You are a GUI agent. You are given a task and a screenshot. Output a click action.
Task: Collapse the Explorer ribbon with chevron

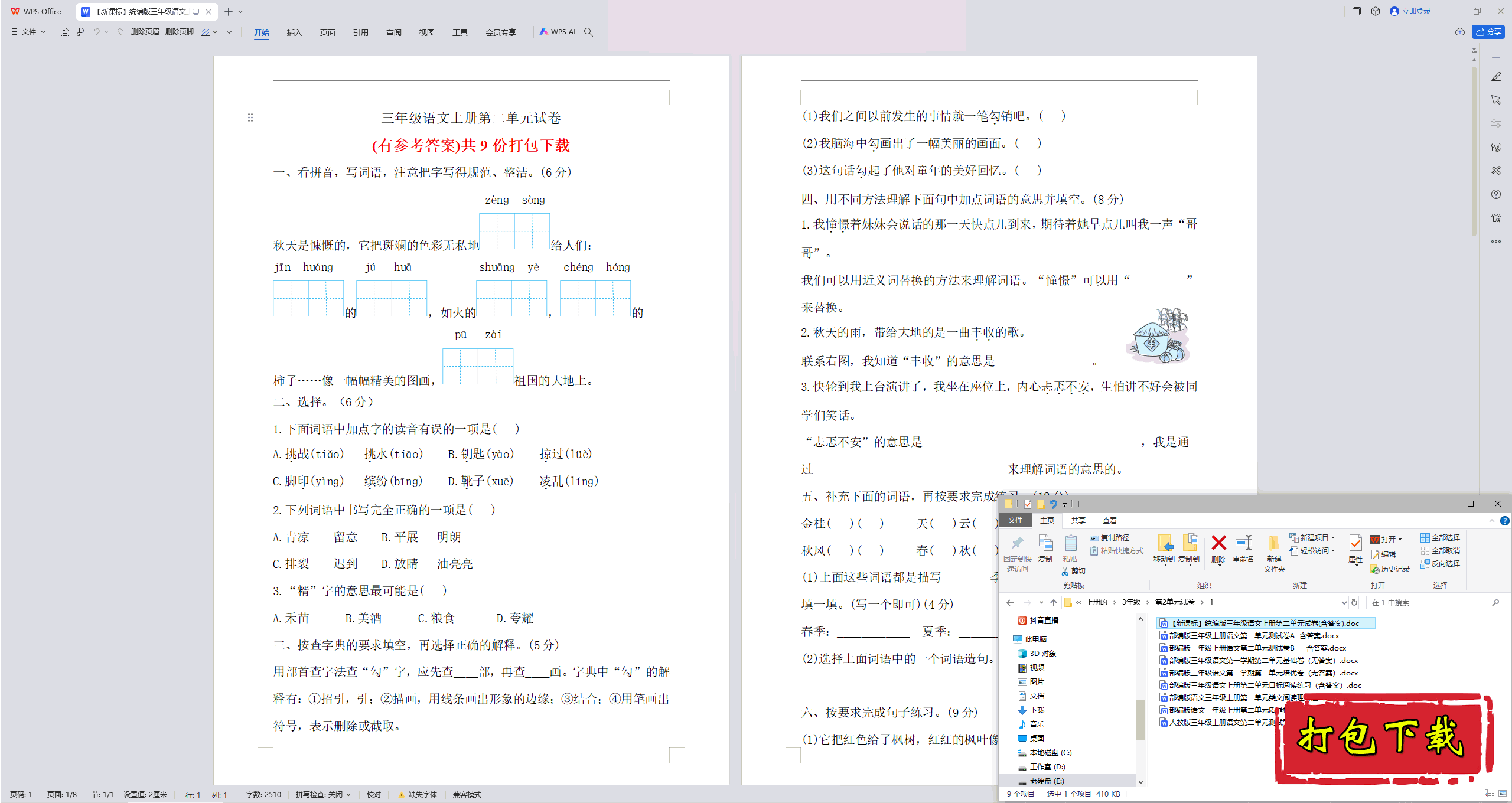pos(1491,521)
